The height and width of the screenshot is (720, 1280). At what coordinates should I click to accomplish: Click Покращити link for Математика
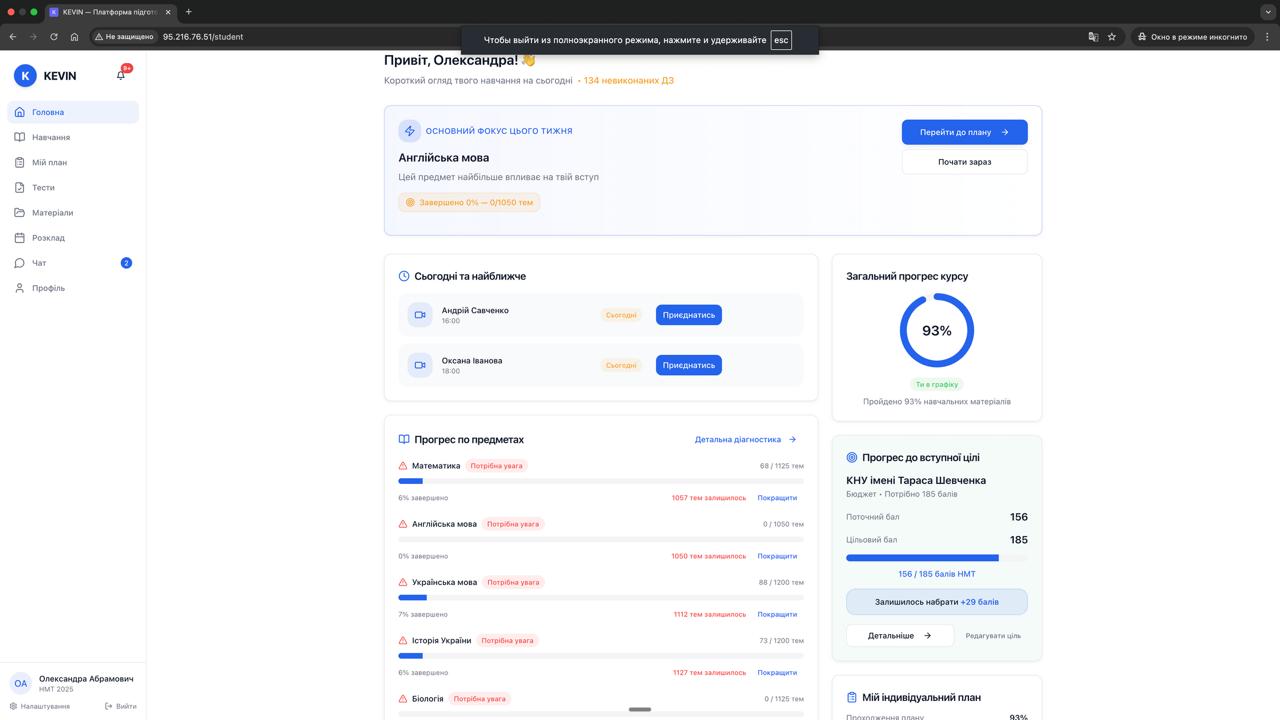coord(777,498)
